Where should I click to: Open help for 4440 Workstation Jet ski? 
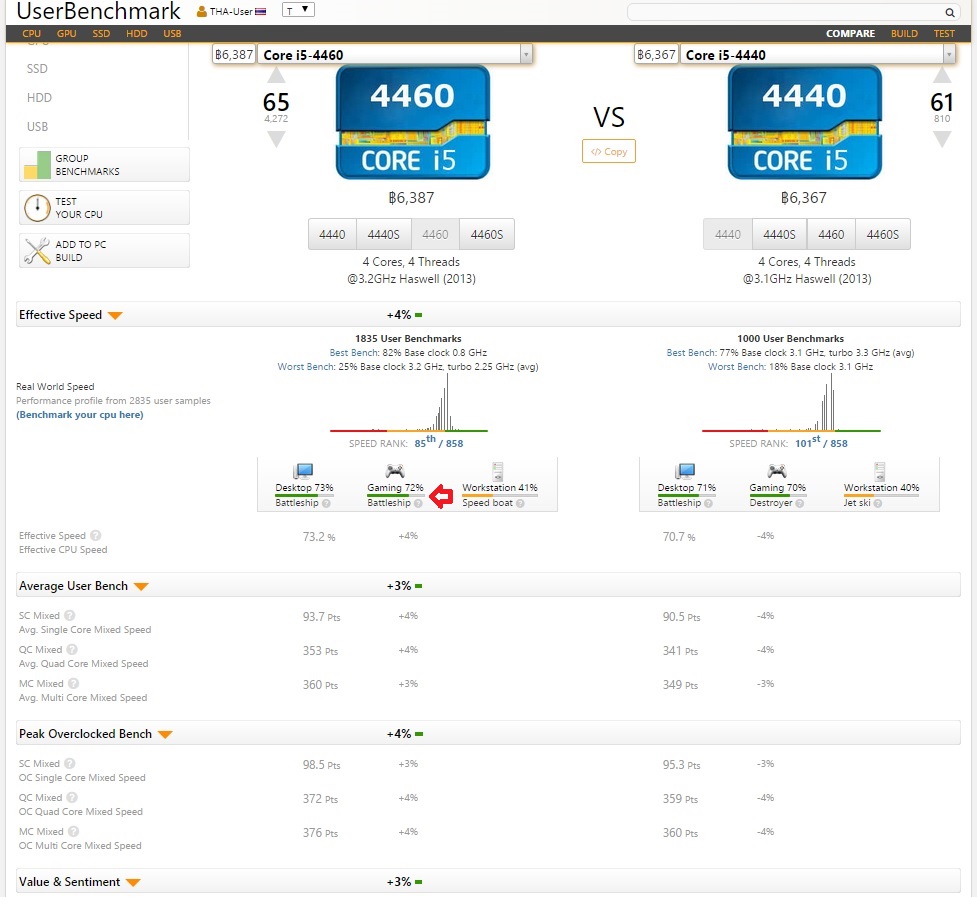(877, 503)
